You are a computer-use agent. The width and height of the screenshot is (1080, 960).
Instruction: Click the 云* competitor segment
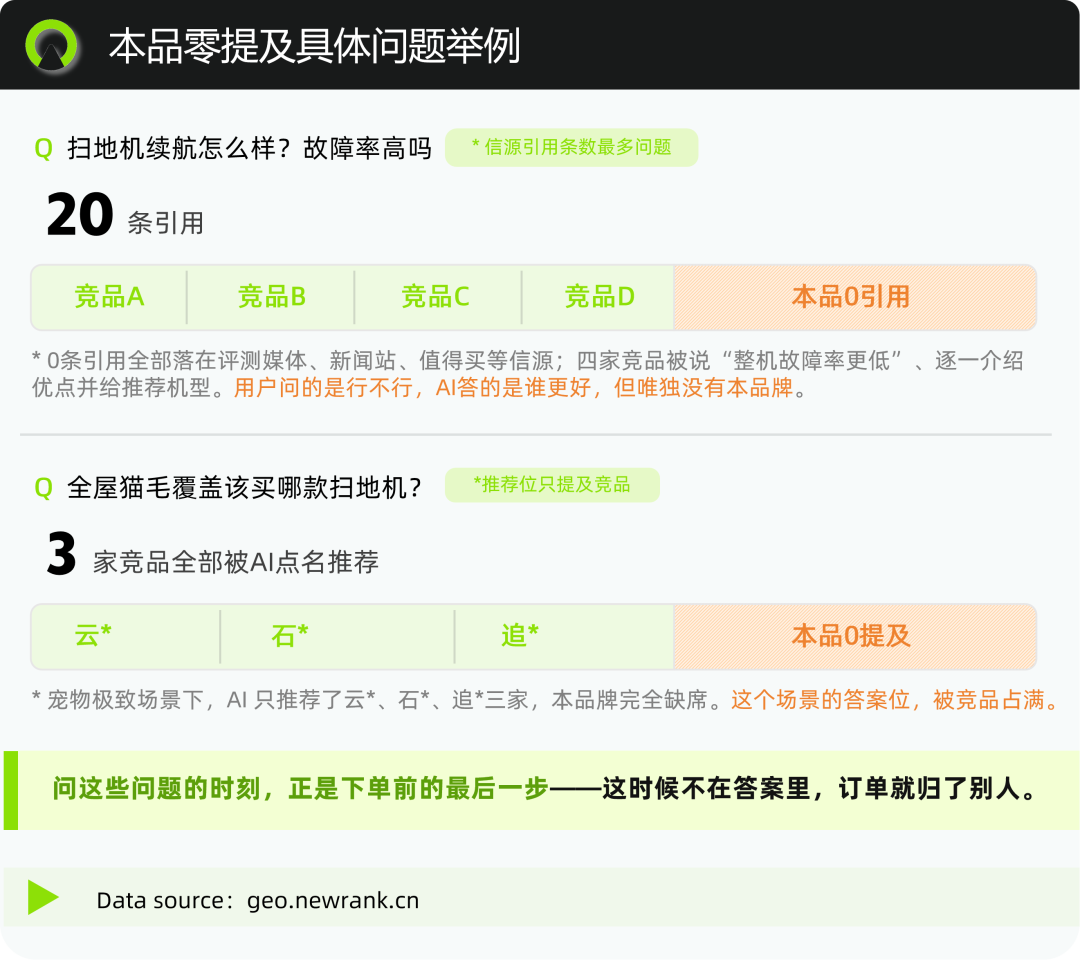(125, 636)
